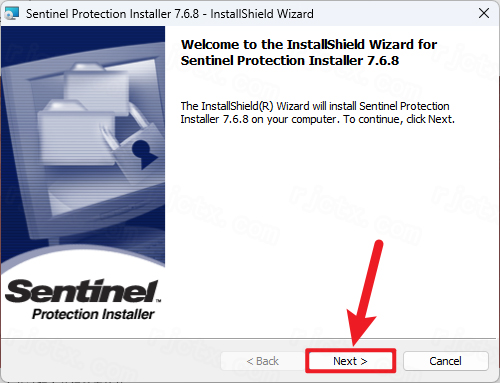Click the Sentinel logo wordmark
Screen dimensions: 500x383
[81, 291]
